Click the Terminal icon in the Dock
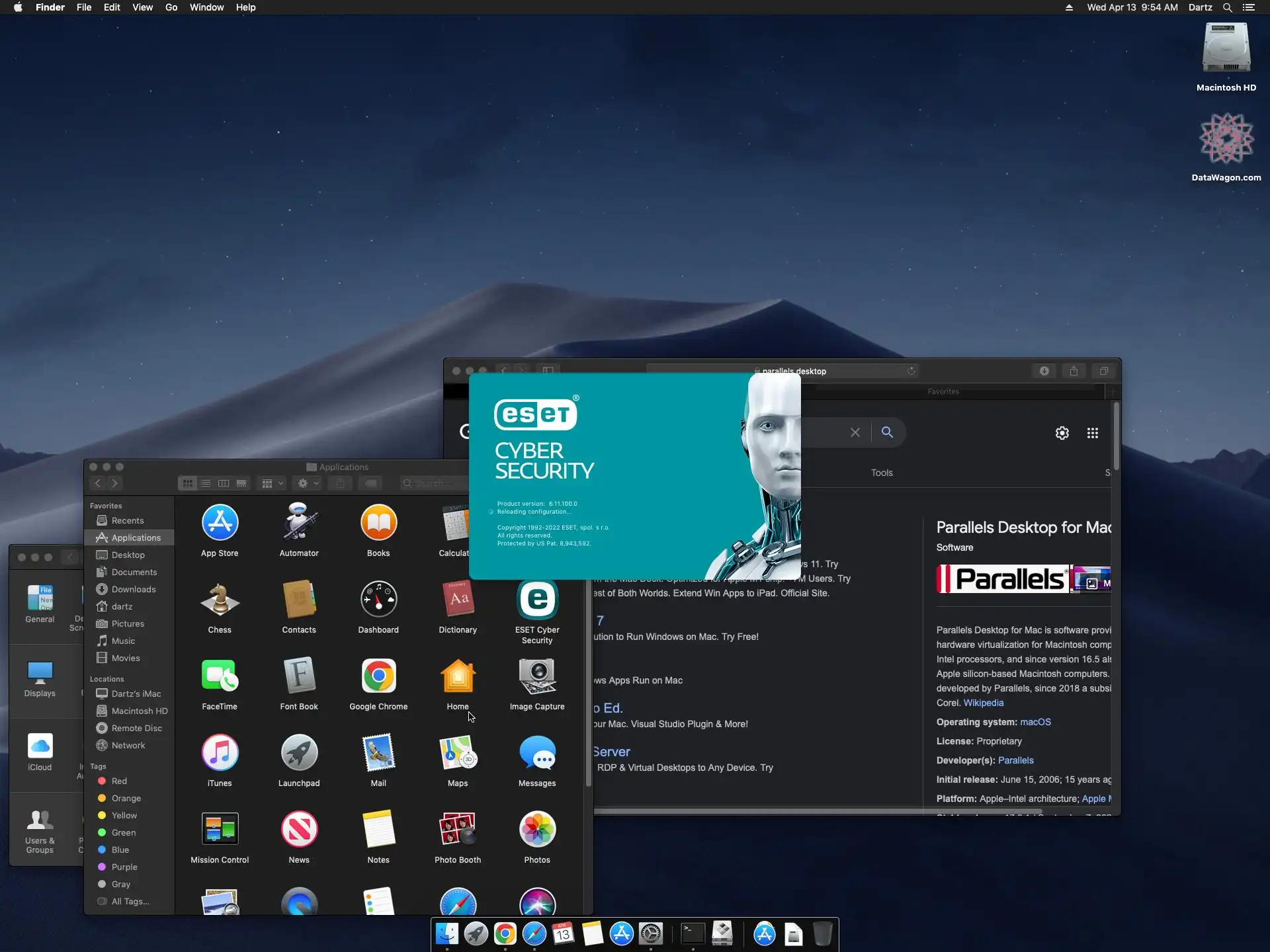The image size is (1270, 952). pyautogui.click(x=693, y=934)
